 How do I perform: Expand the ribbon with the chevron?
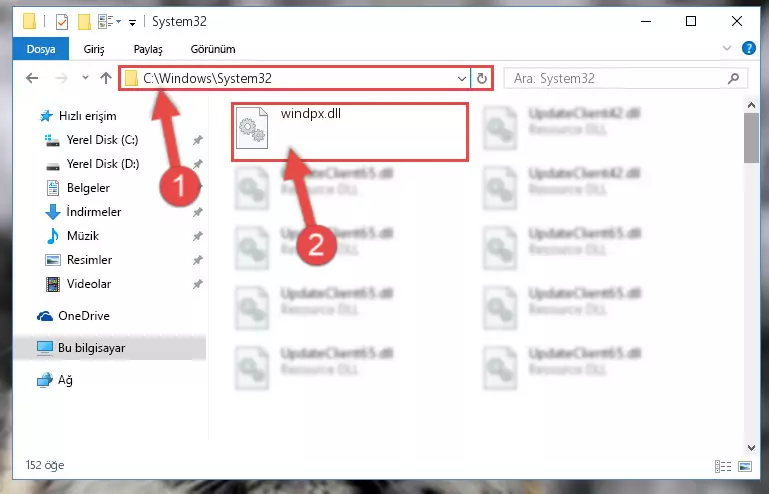[x=727, y=48]
